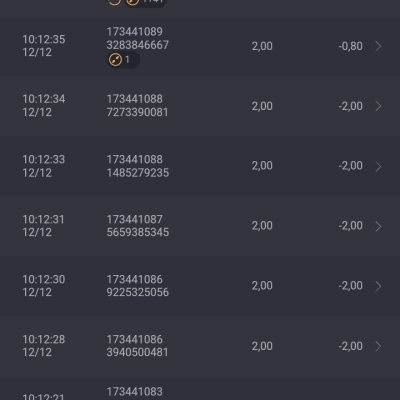Select the badge number 1 beside coin icon
This screenshot has width=400, height=400.
click(x=127, y=60)
